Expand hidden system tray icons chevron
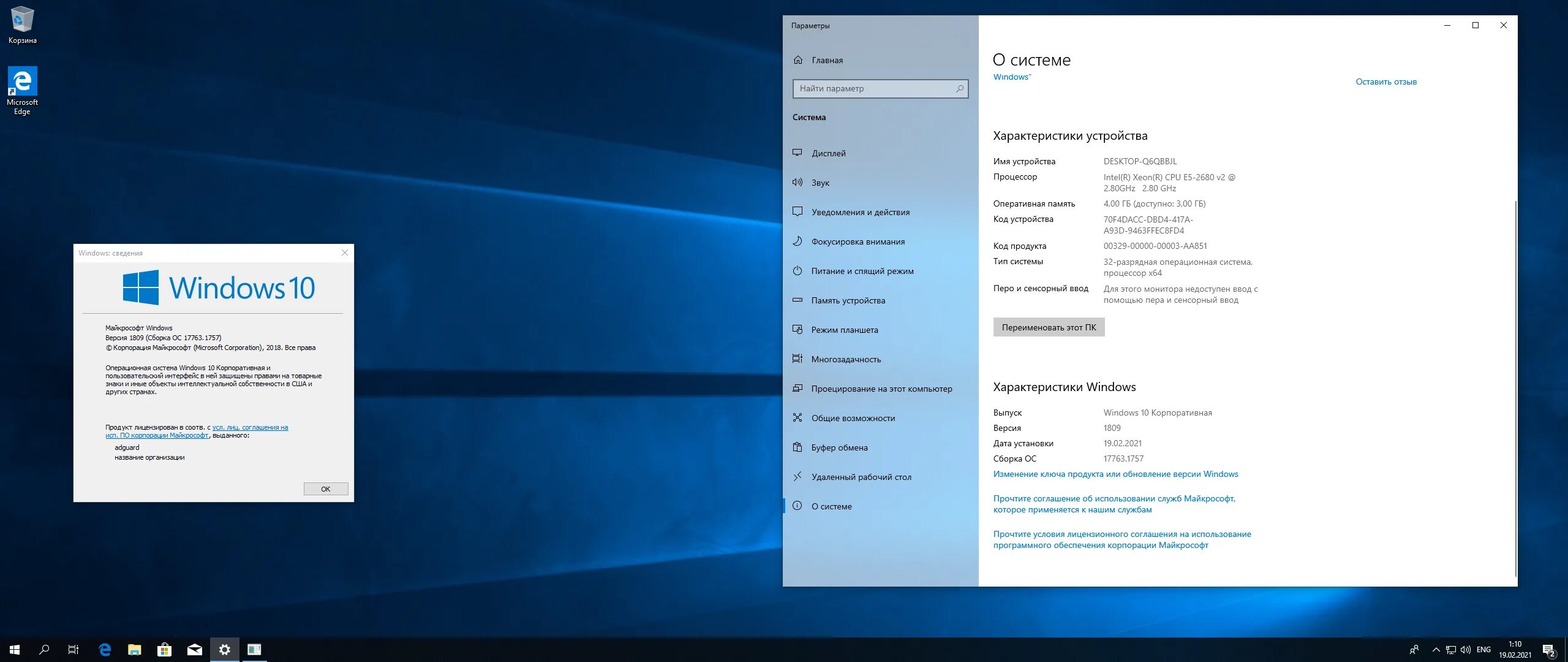 1436,650
